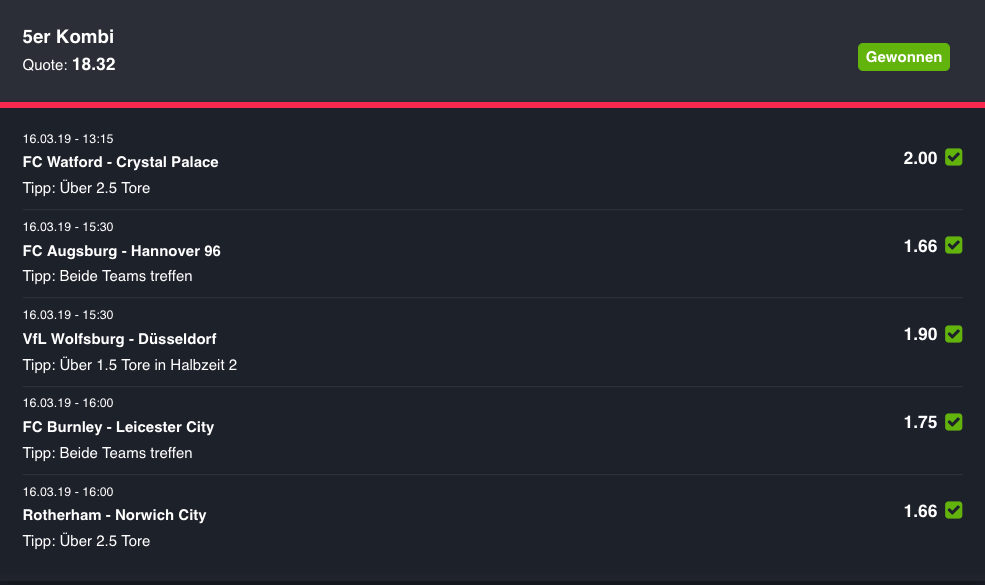Screen dimensions: 985x585
Task: Click Augsburg tip Beide Teams treffen
Action: click(x=107, y=276)
